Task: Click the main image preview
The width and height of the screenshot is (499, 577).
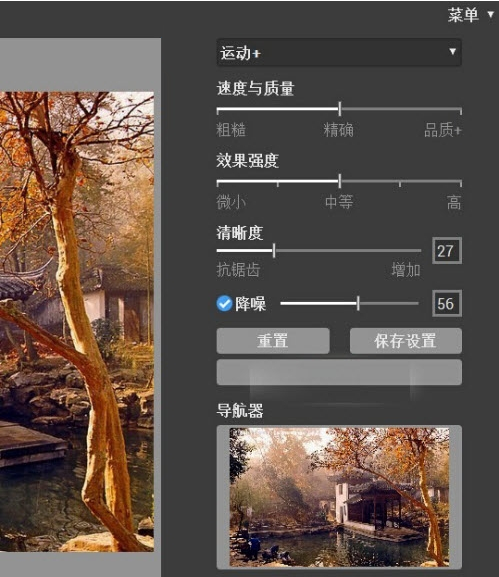Action: click(77, 321)
